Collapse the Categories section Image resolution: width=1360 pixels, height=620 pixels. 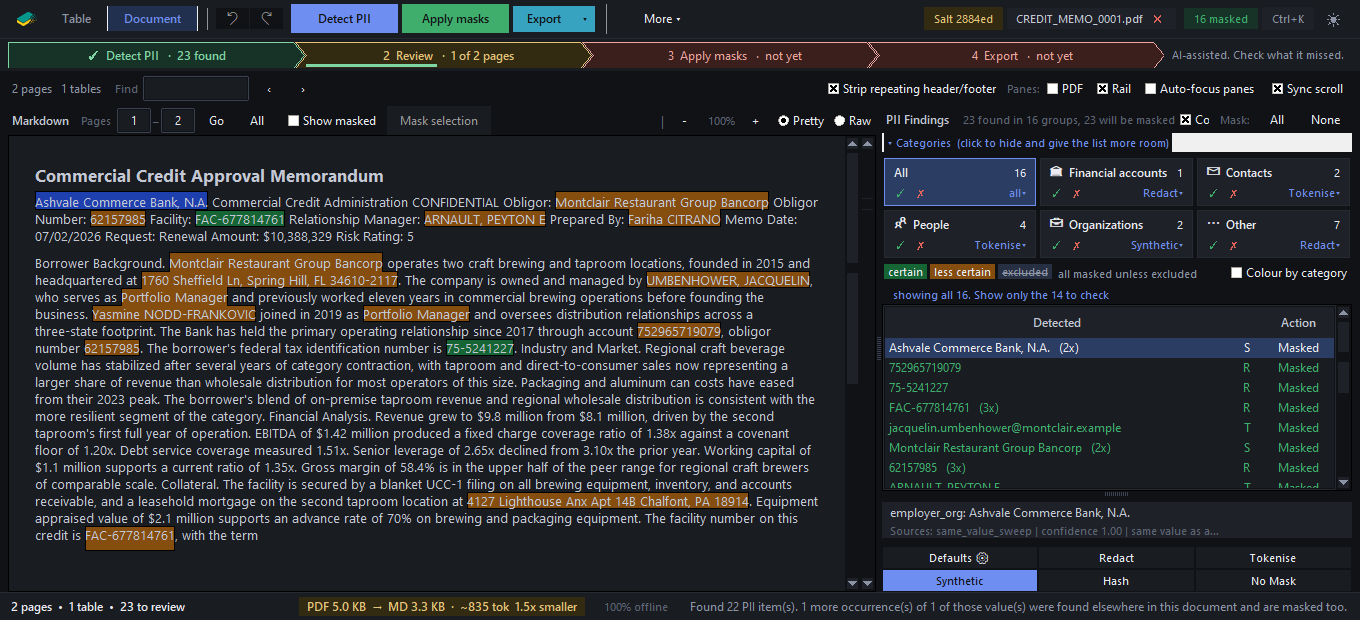coord(1027,143)
